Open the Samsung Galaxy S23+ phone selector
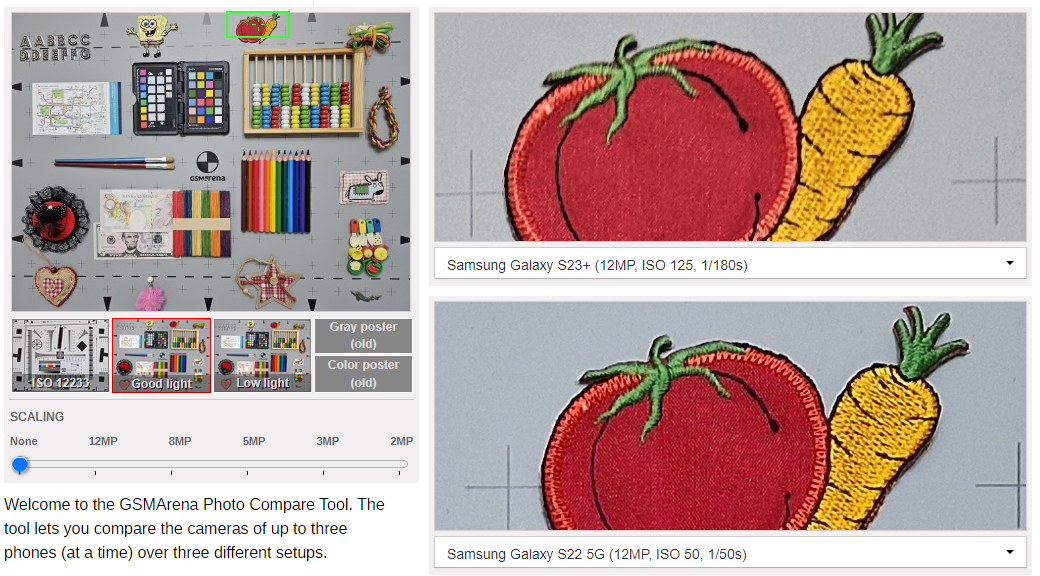The height and width of the screenshot is (576, 1040). tap(730, 264)
